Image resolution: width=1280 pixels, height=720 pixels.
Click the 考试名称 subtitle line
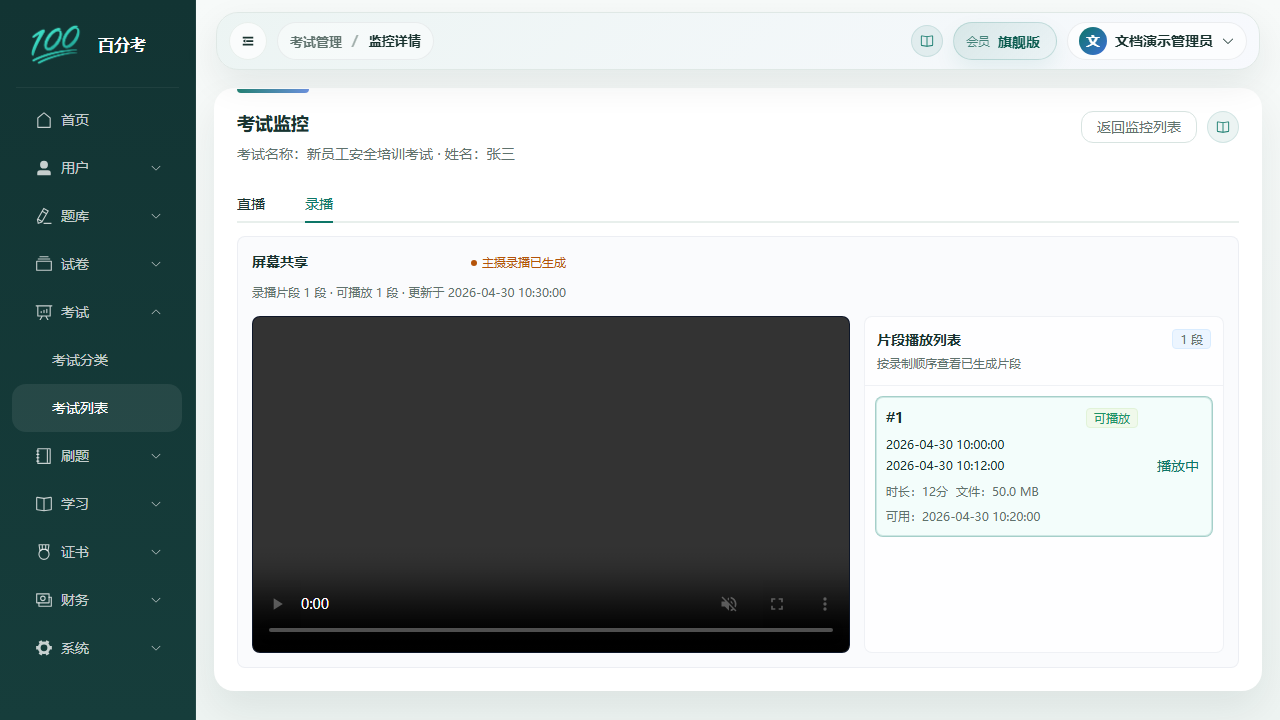[376, 155]
